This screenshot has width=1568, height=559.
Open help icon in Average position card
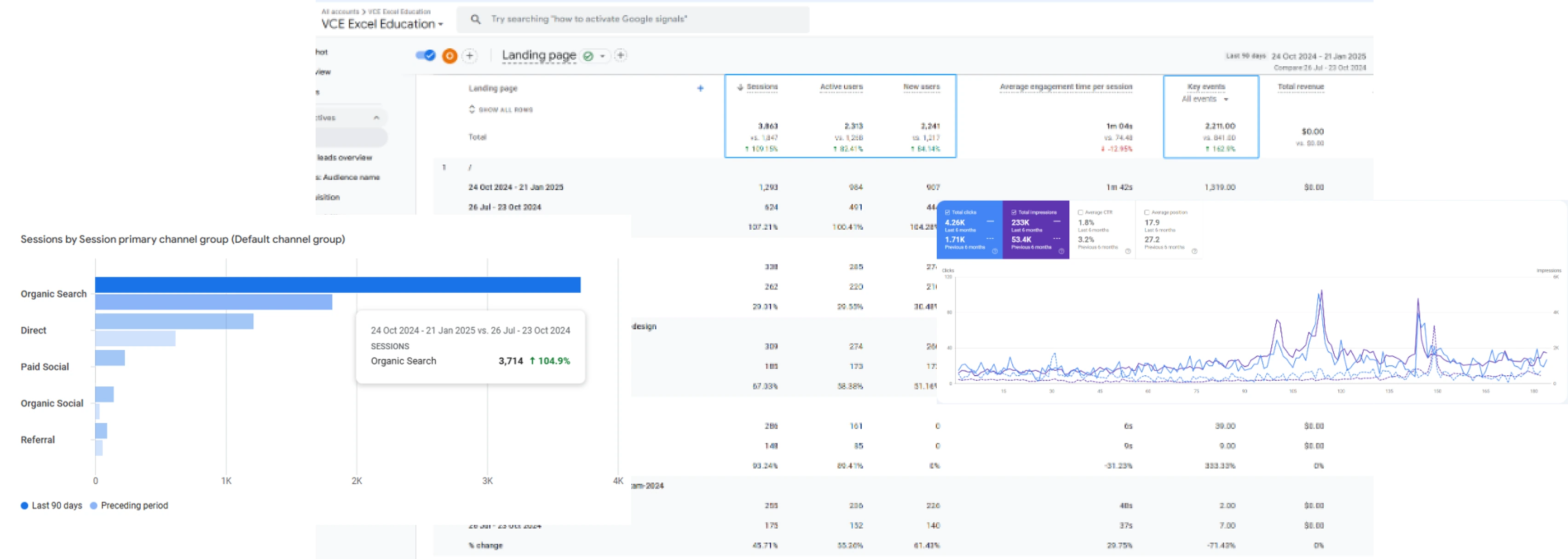[x=1194, y=251]
